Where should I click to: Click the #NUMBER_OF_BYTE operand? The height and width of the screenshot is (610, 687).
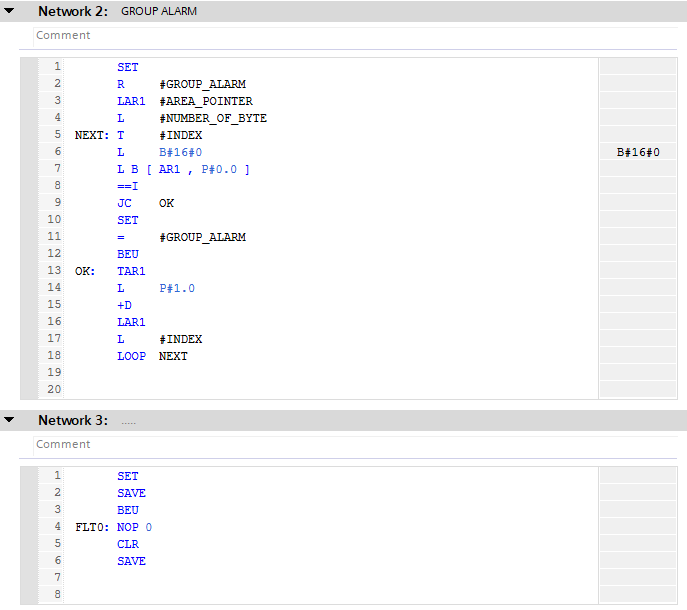coord(212,118)
